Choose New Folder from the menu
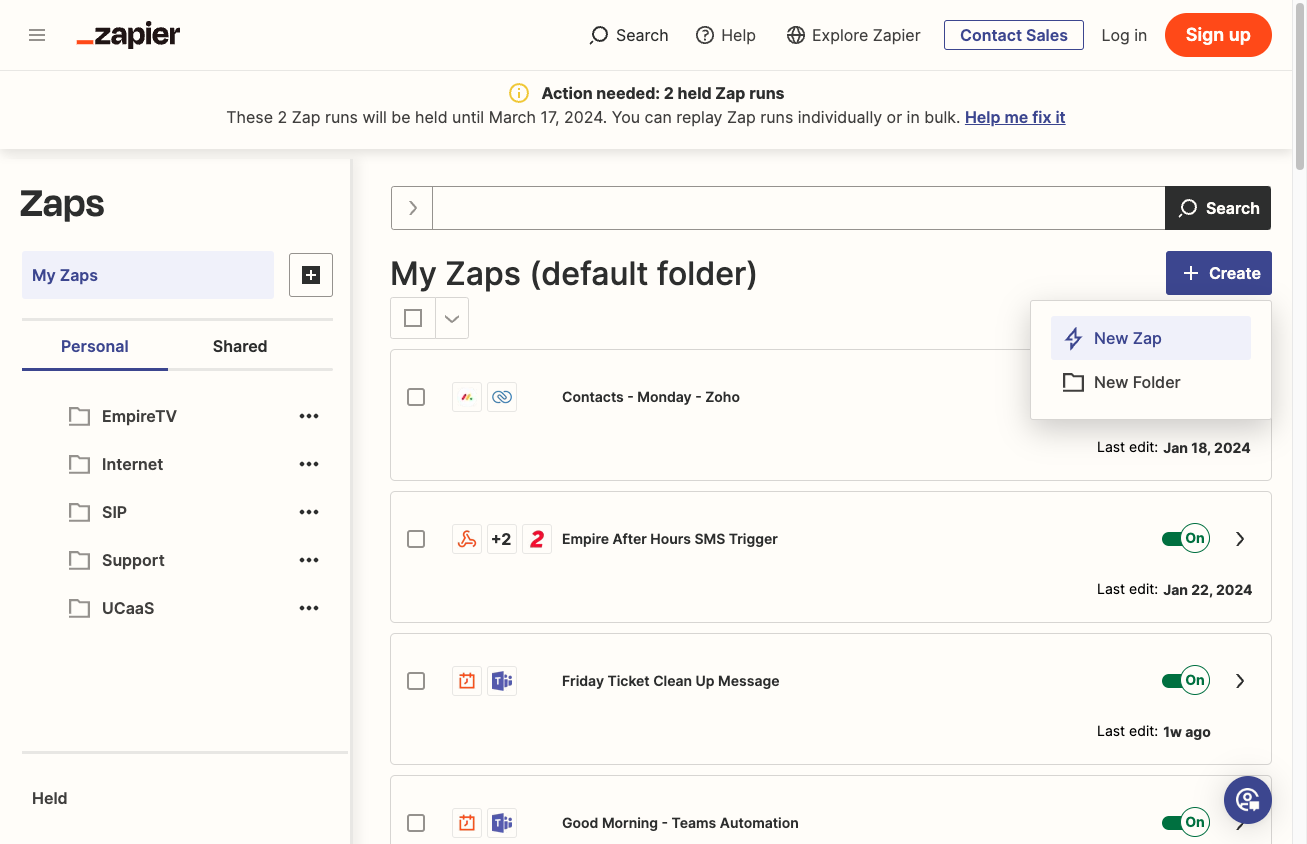Image resolution: width=1307 pixels, height=844 pixels. pyautogui.click(x=1151, y=382)
